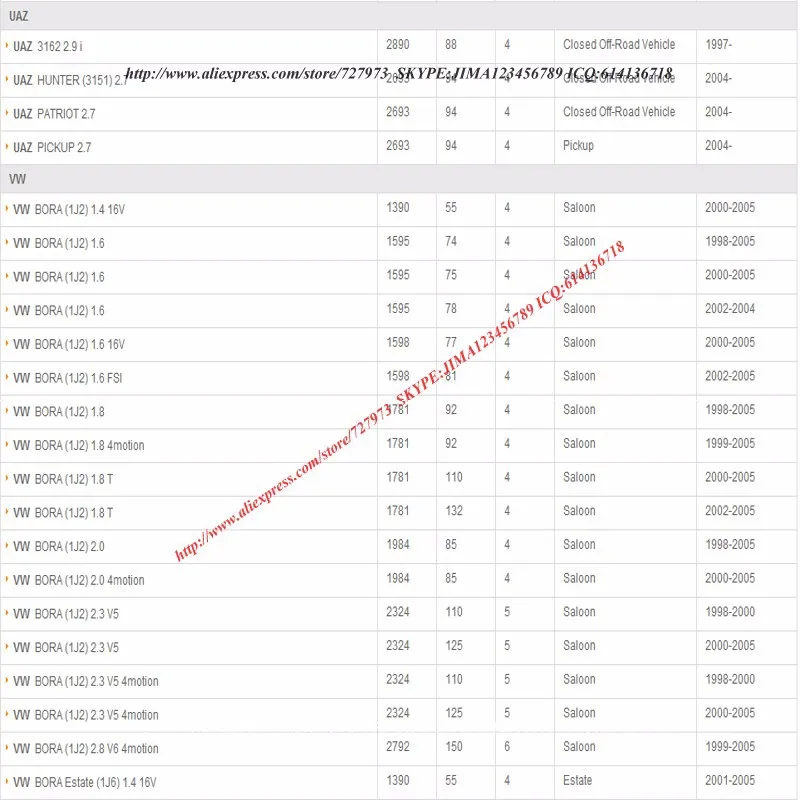
Task: Select 2004- year in UAZ PATRIOT row
Action: [718, 112]
